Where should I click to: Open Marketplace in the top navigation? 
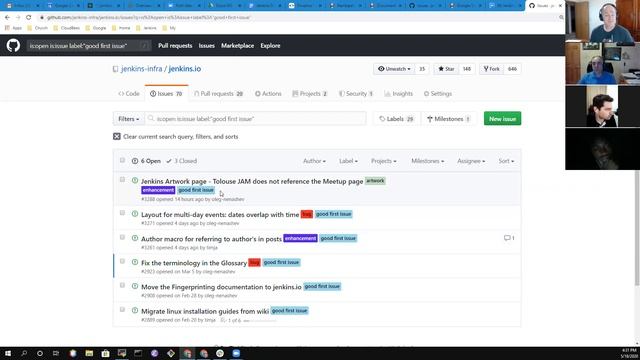238,46
